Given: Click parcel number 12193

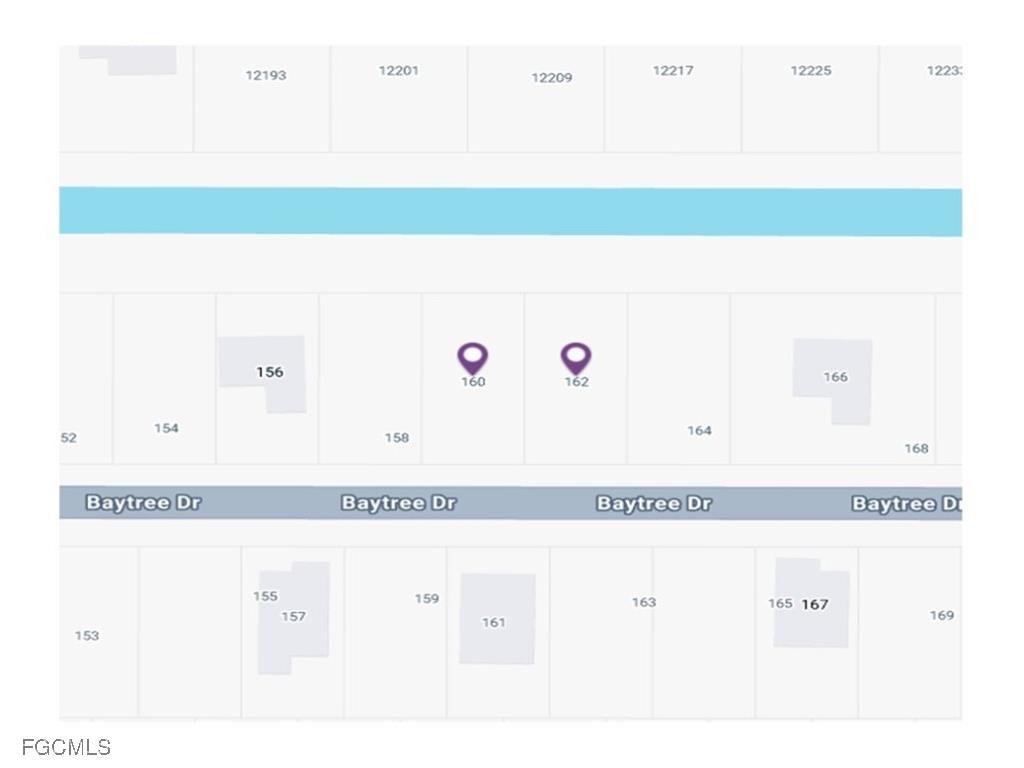Looking at the screenshot, I should click(x=266, y=75).
